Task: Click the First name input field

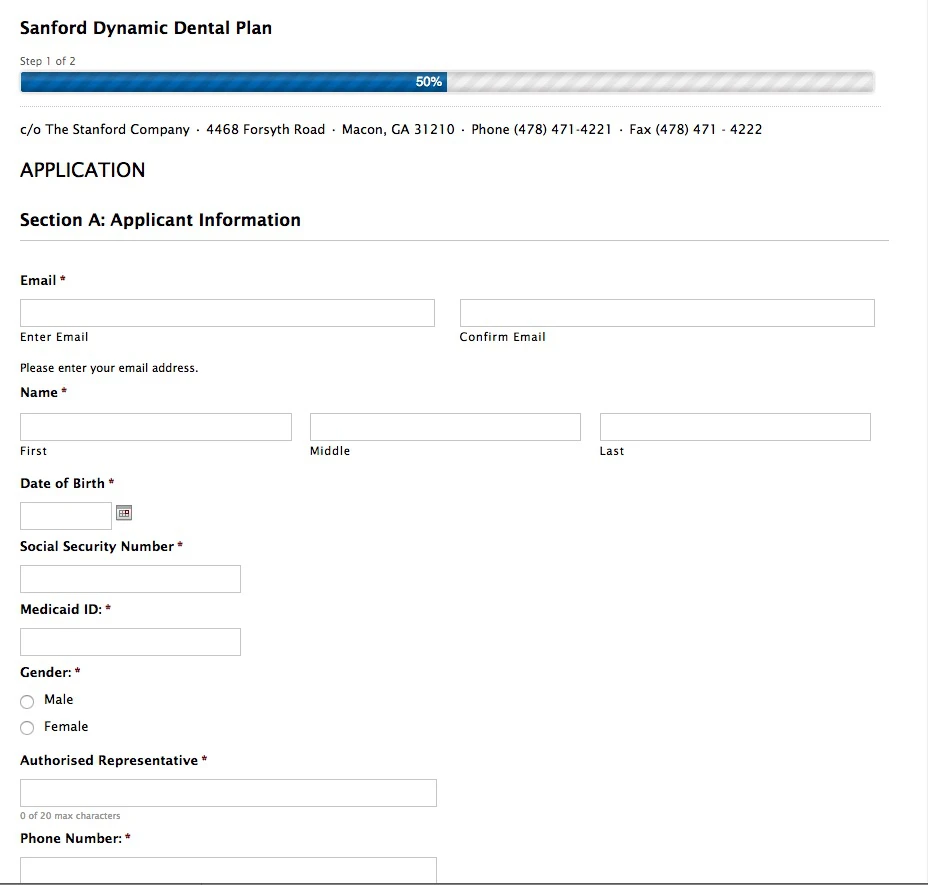Action: click(x=155, y=426)
